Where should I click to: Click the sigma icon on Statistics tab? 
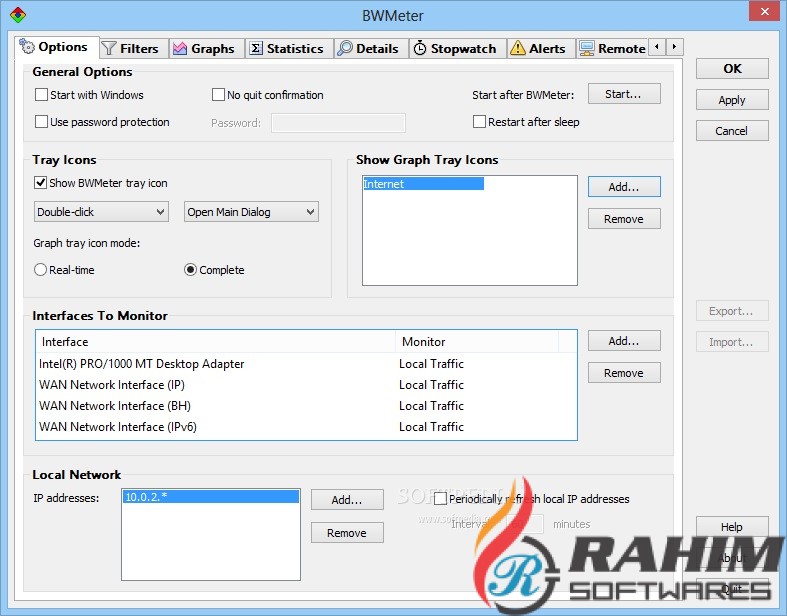pyautogui.click(x=256, y=49)
